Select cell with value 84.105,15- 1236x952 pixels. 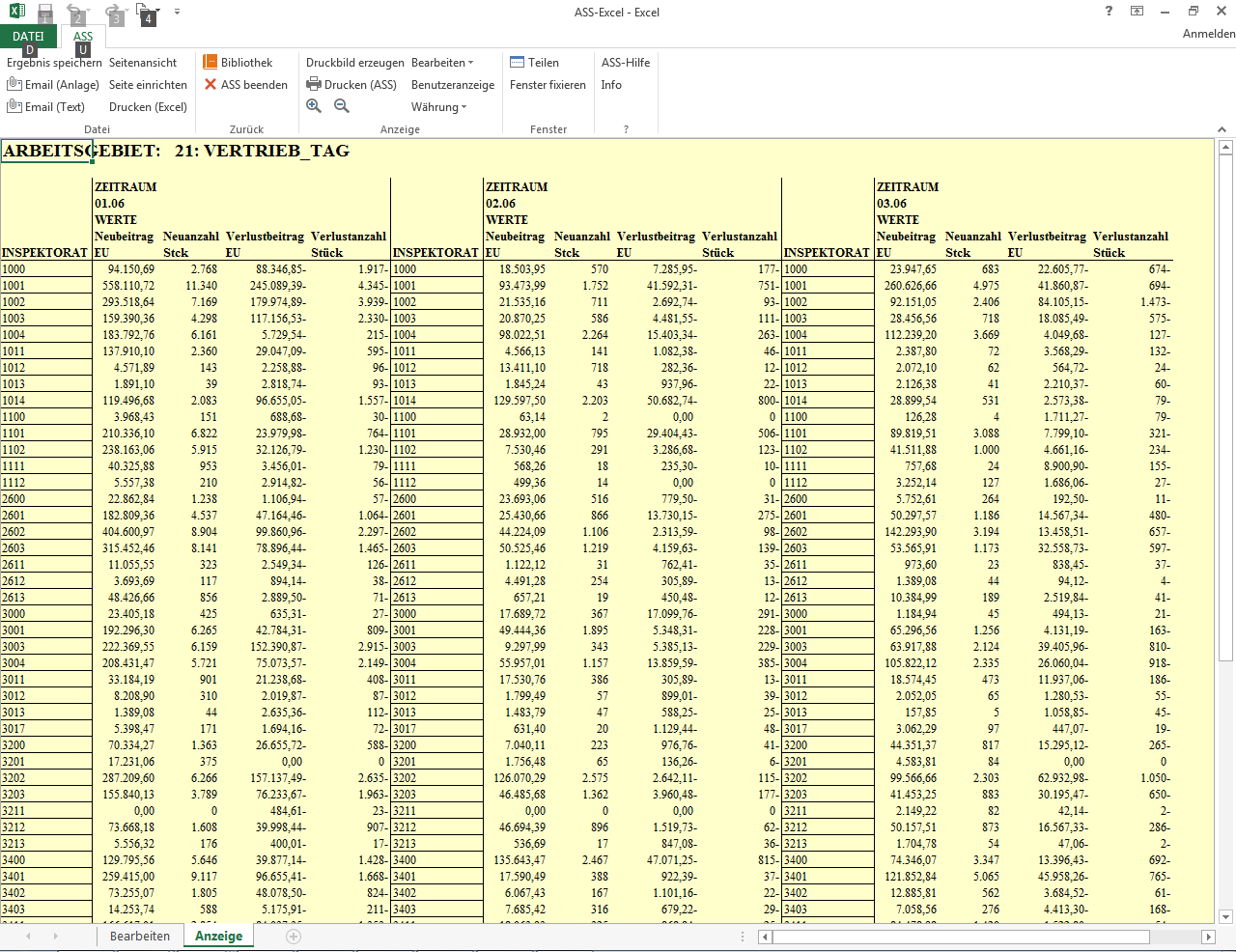[x=1046, y=302]
